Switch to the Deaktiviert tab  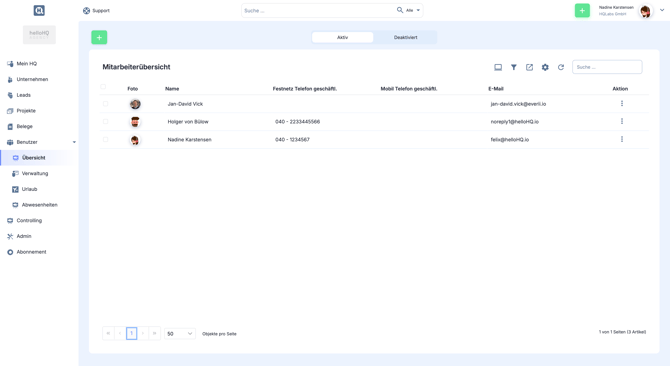tap(406, 38)
